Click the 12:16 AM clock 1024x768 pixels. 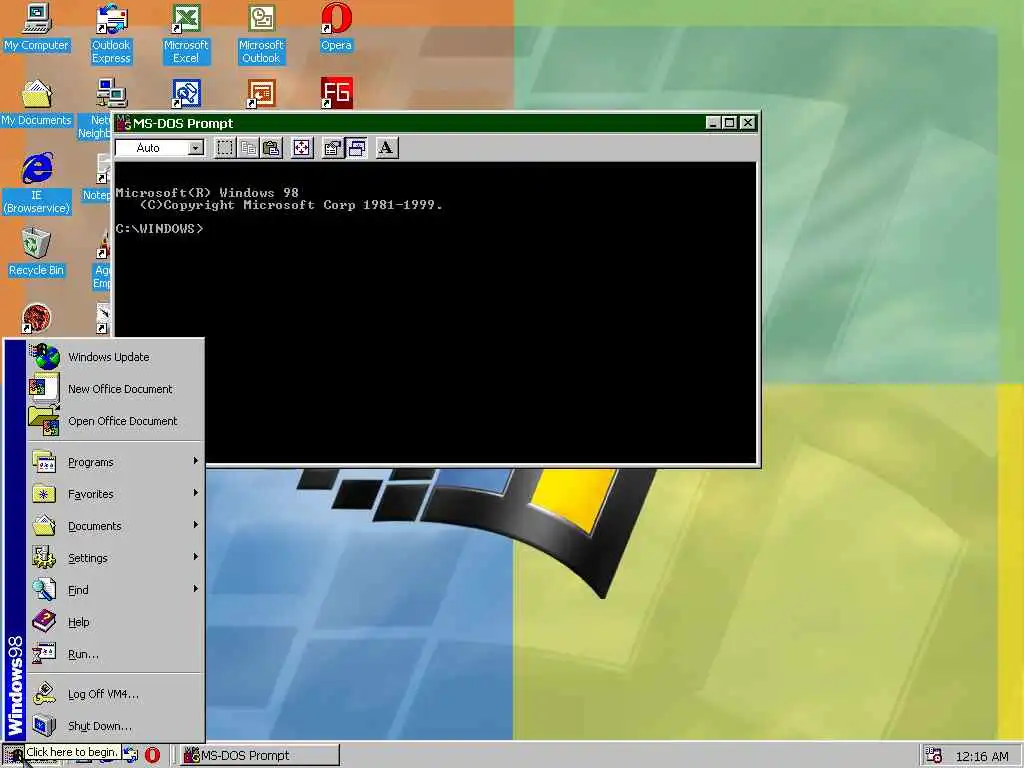click(982, 756)
